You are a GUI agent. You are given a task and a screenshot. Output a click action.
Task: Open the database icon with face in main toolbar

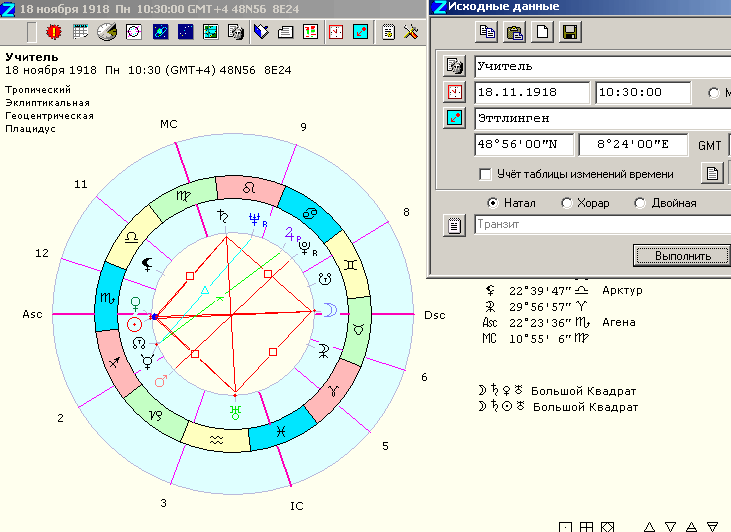pos(236,32)
